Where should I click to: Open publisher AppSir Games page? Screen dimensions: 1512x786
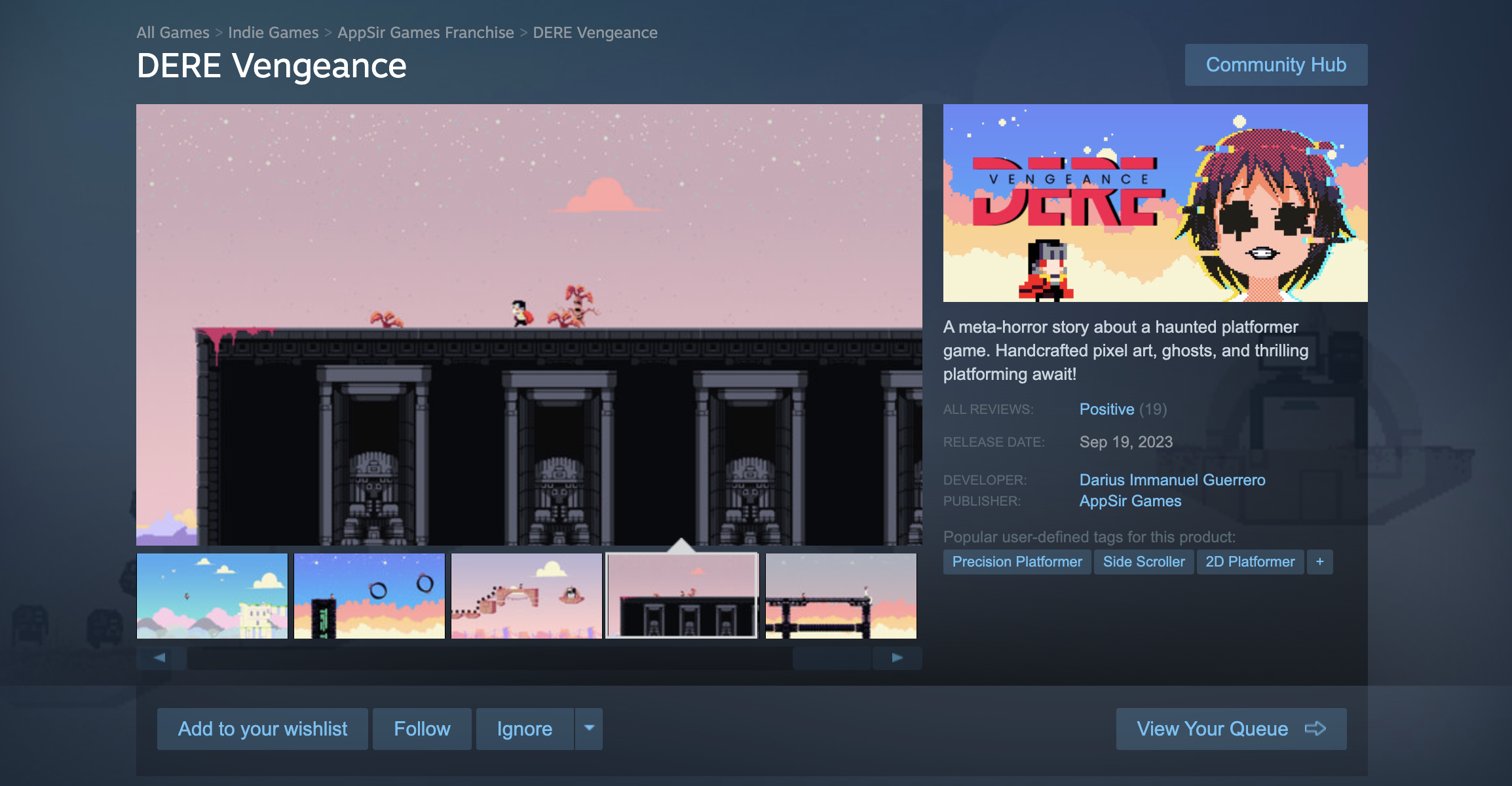coord(1130,500)
